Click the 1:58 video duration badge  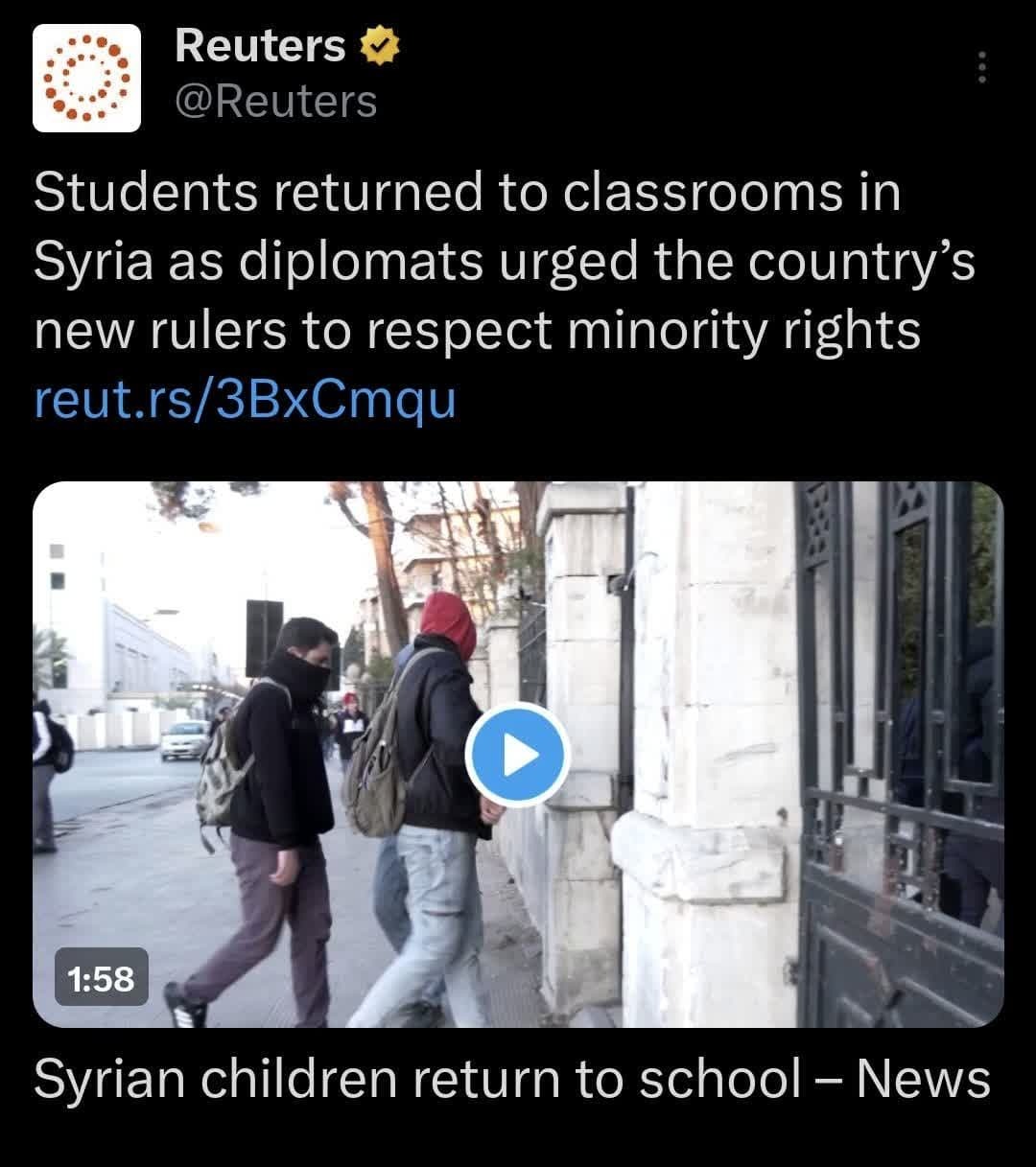point(102,977)
